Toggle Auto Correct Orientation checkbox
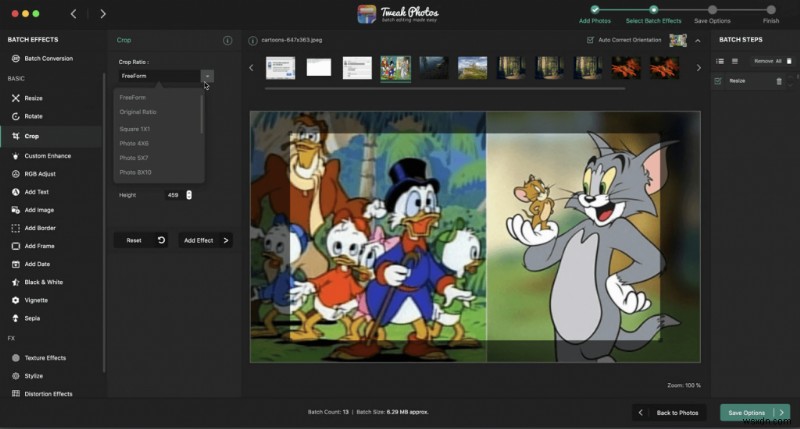The image size is (800, 429). [591, 40]
